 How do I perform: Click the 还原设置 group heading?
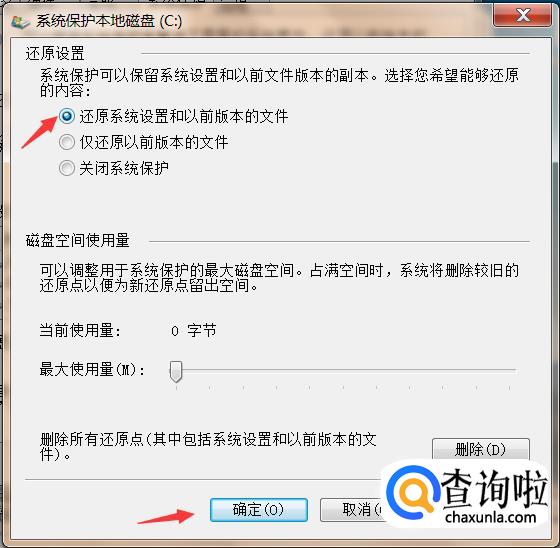coord(55,54)
